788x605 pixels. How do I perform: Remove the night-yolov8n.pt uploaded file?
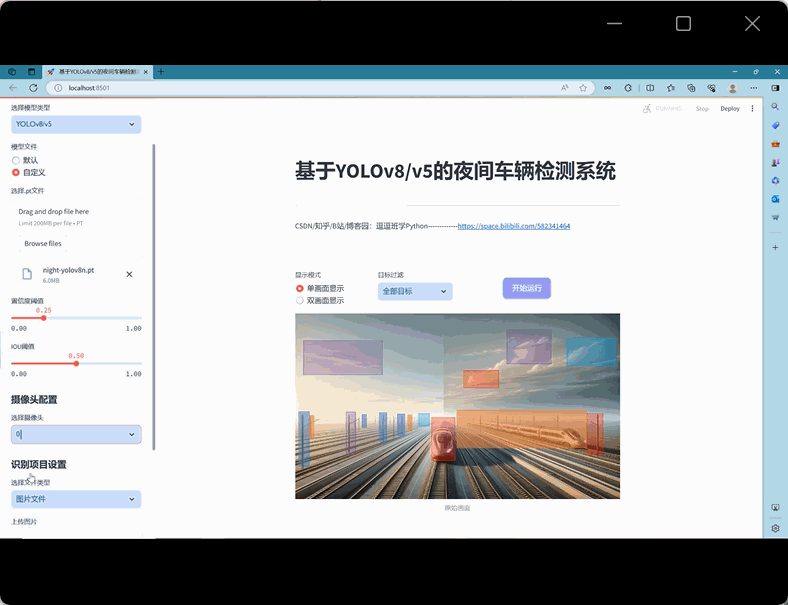[129, 274]
